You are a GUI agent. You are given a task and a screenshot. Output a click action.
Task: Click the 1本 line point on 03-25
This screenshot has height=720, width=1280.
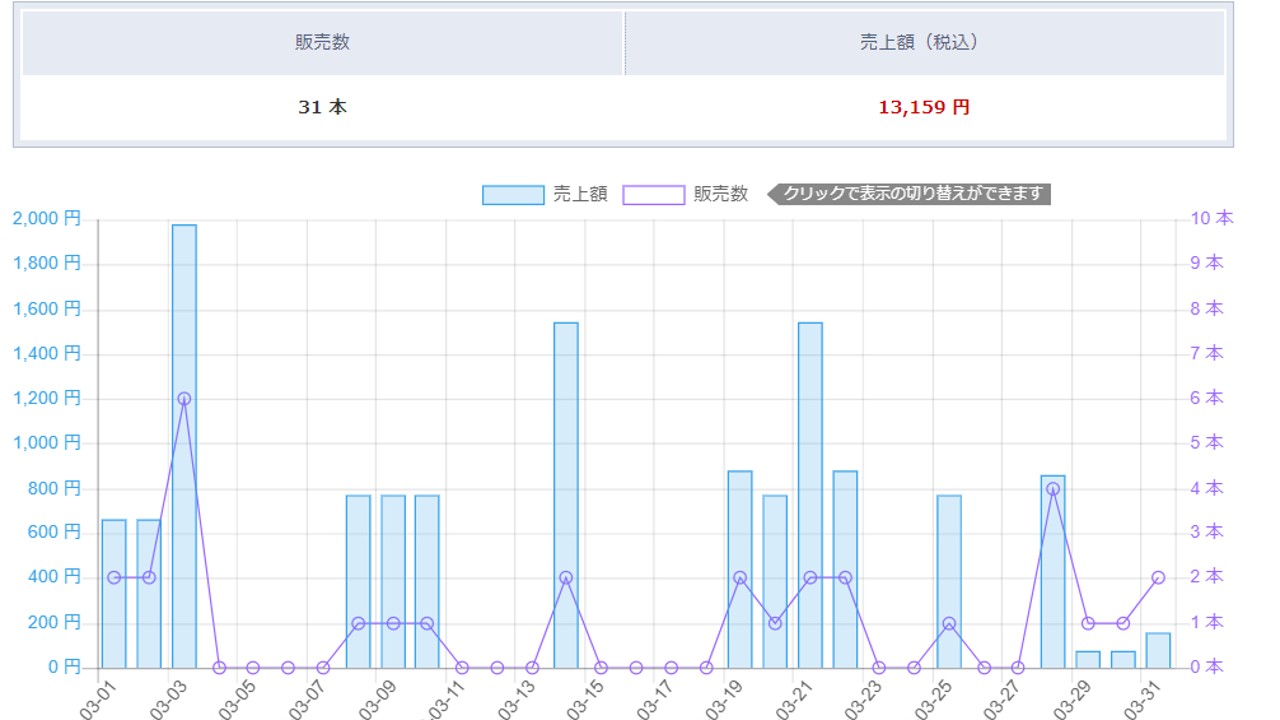tap(949, 623)
